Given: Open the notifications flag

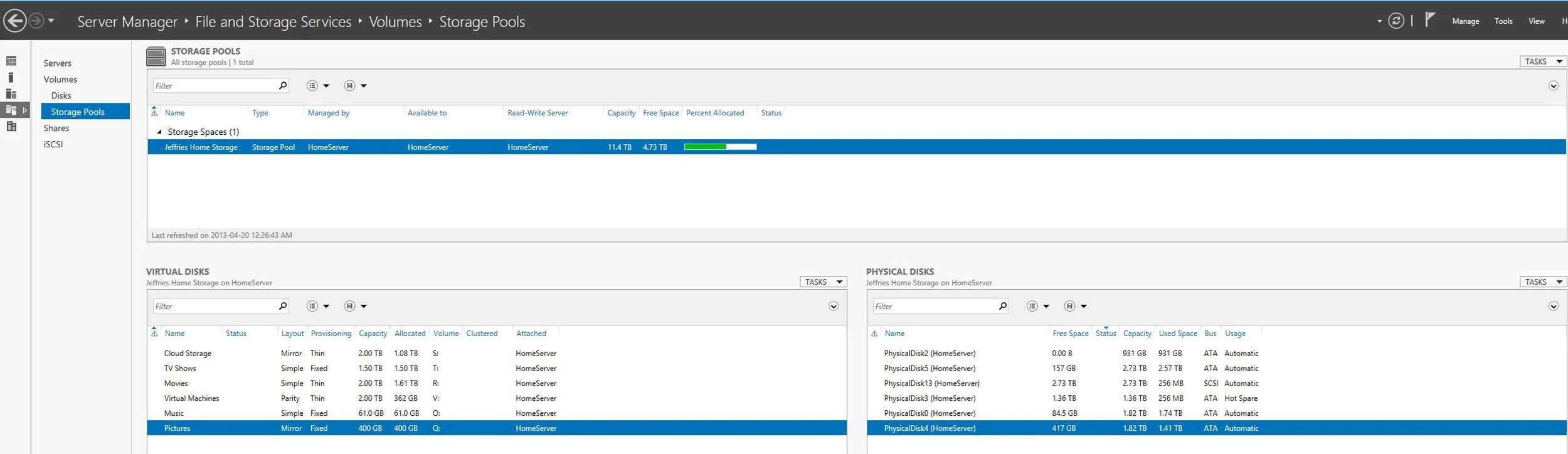Looking at the screenshot, I should coord(1430,20).
